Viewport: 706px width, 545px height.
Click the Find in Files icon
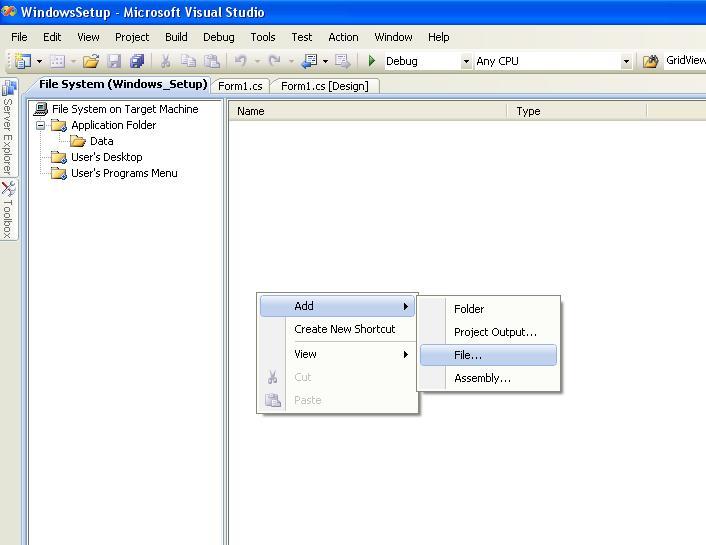tap(650, 61)
